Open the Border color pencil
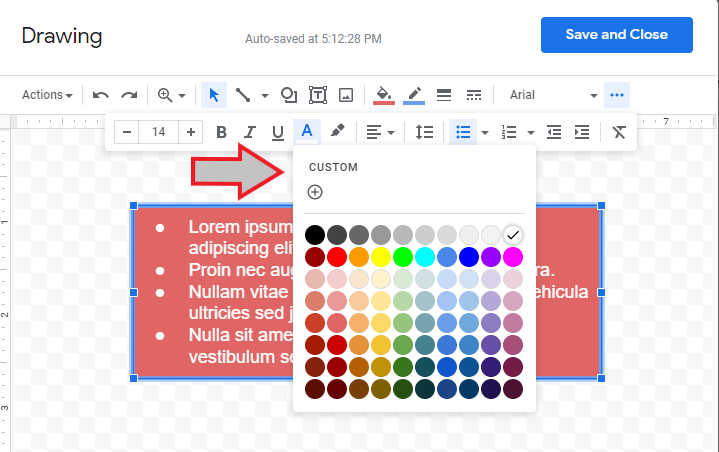Image resolution: width=719 pixels, height=452 pixels. 414,95
